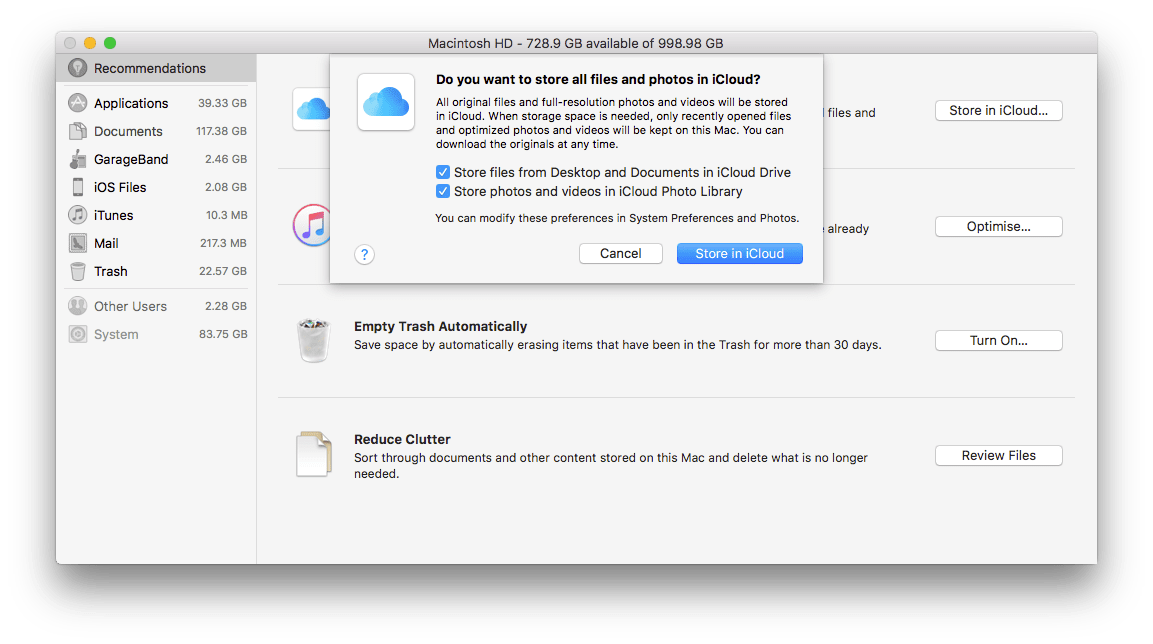The height and width of the screenshot is (644, 1153).
Task: Click the iTunes icon beside Optimise row
Action: [x=311, y=225]
